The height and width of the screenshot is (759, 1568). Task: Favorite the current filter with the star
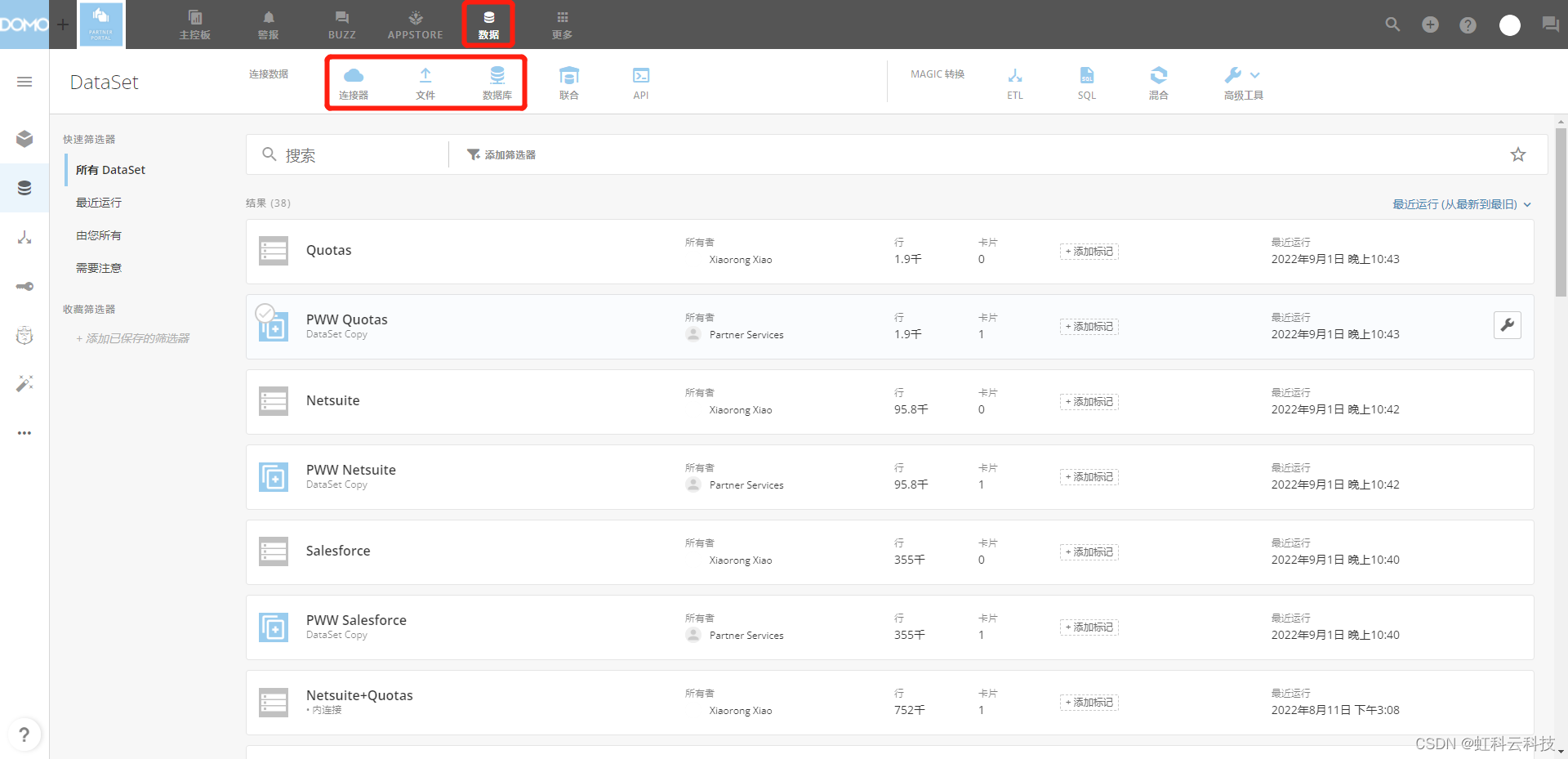[1517, 154]
